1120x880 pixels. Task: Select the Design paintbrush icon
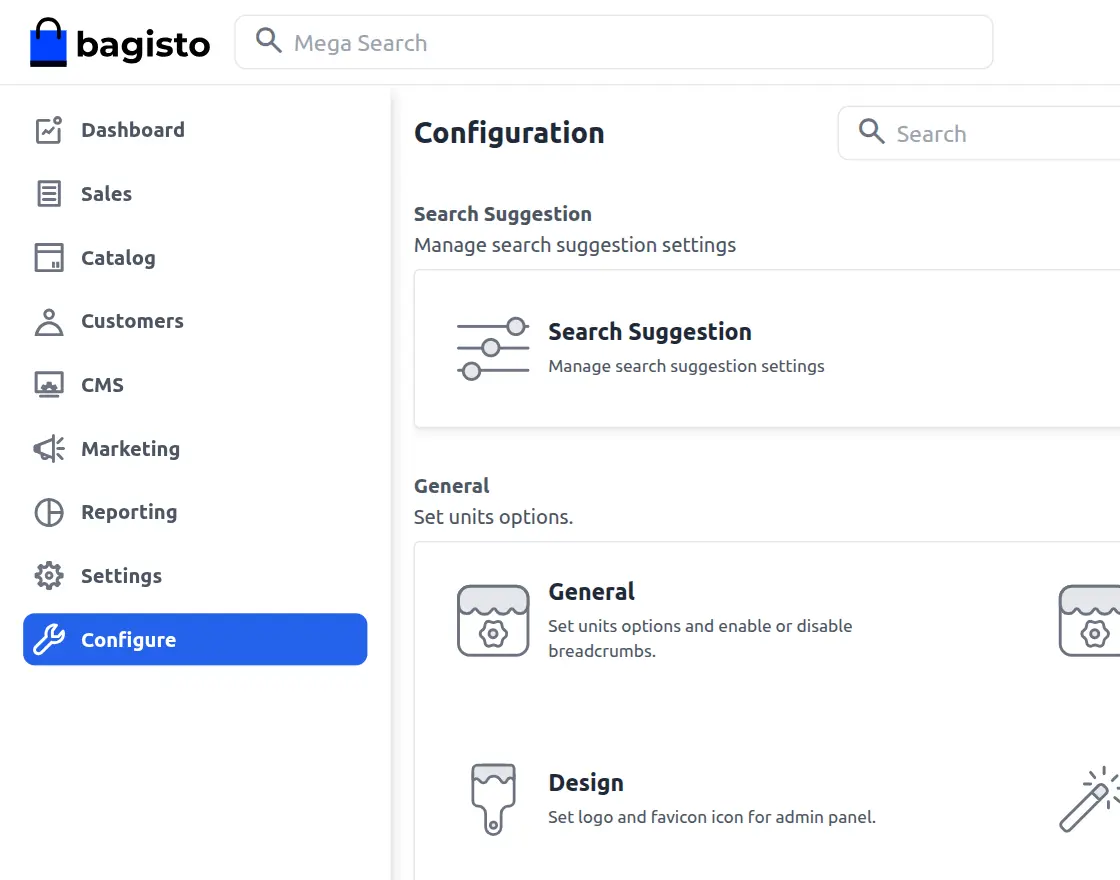point(492,798)
